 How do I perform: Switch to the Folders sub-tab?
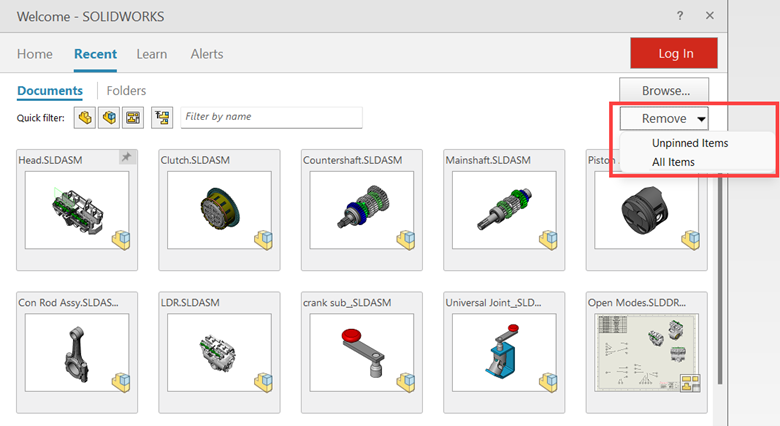(126, 91)
